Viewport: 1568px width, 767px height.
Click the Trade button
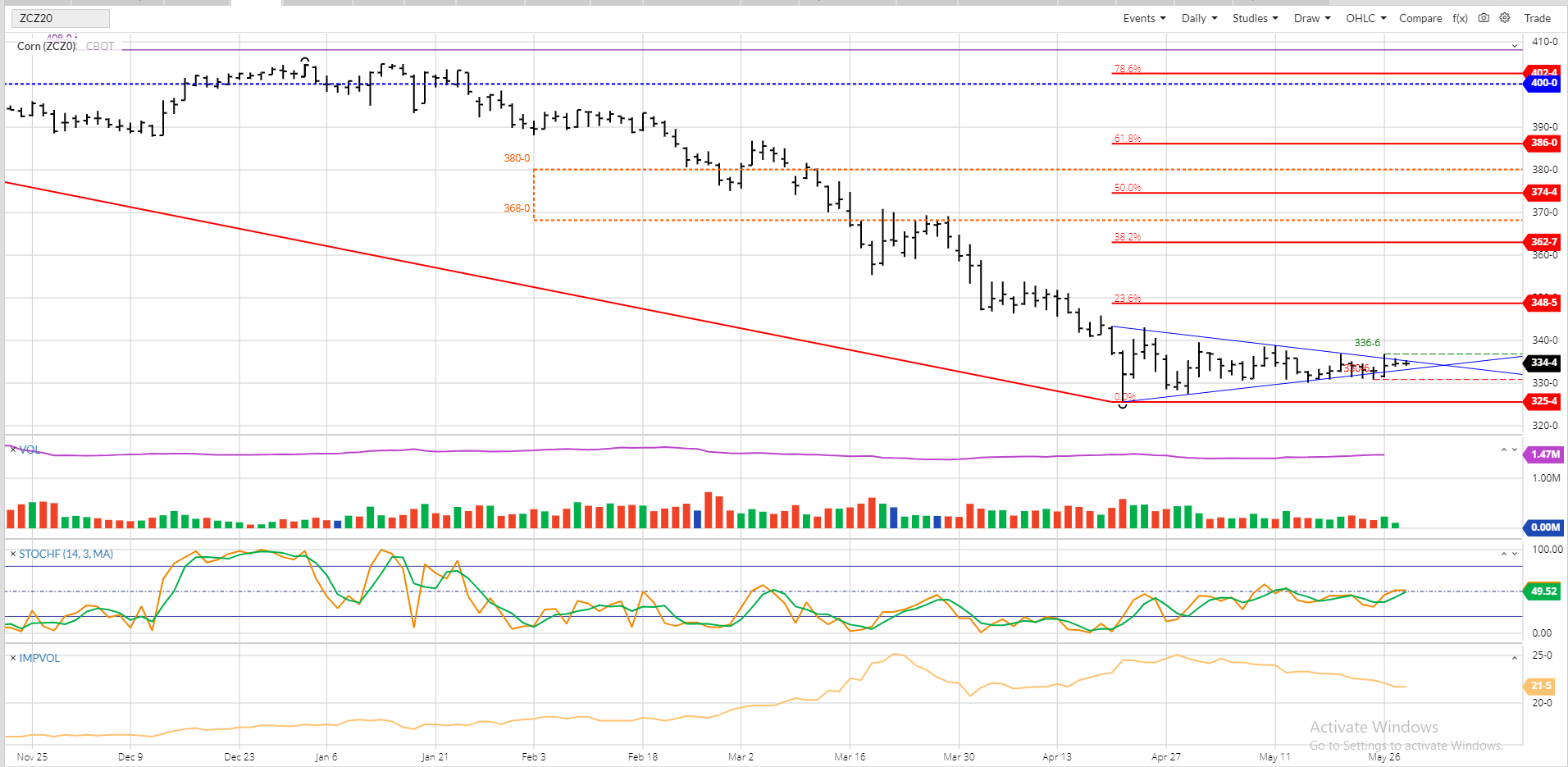1537,18
